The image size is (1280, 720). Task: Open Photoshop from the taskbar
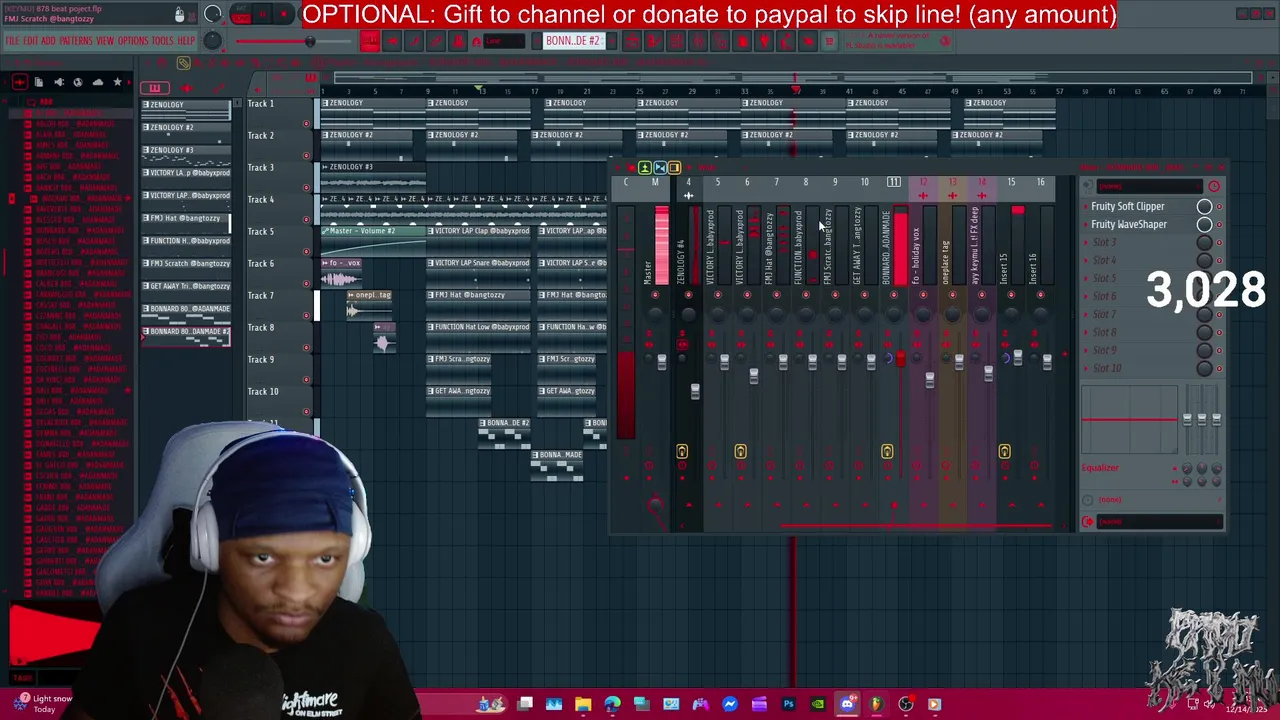click(788, 704)
